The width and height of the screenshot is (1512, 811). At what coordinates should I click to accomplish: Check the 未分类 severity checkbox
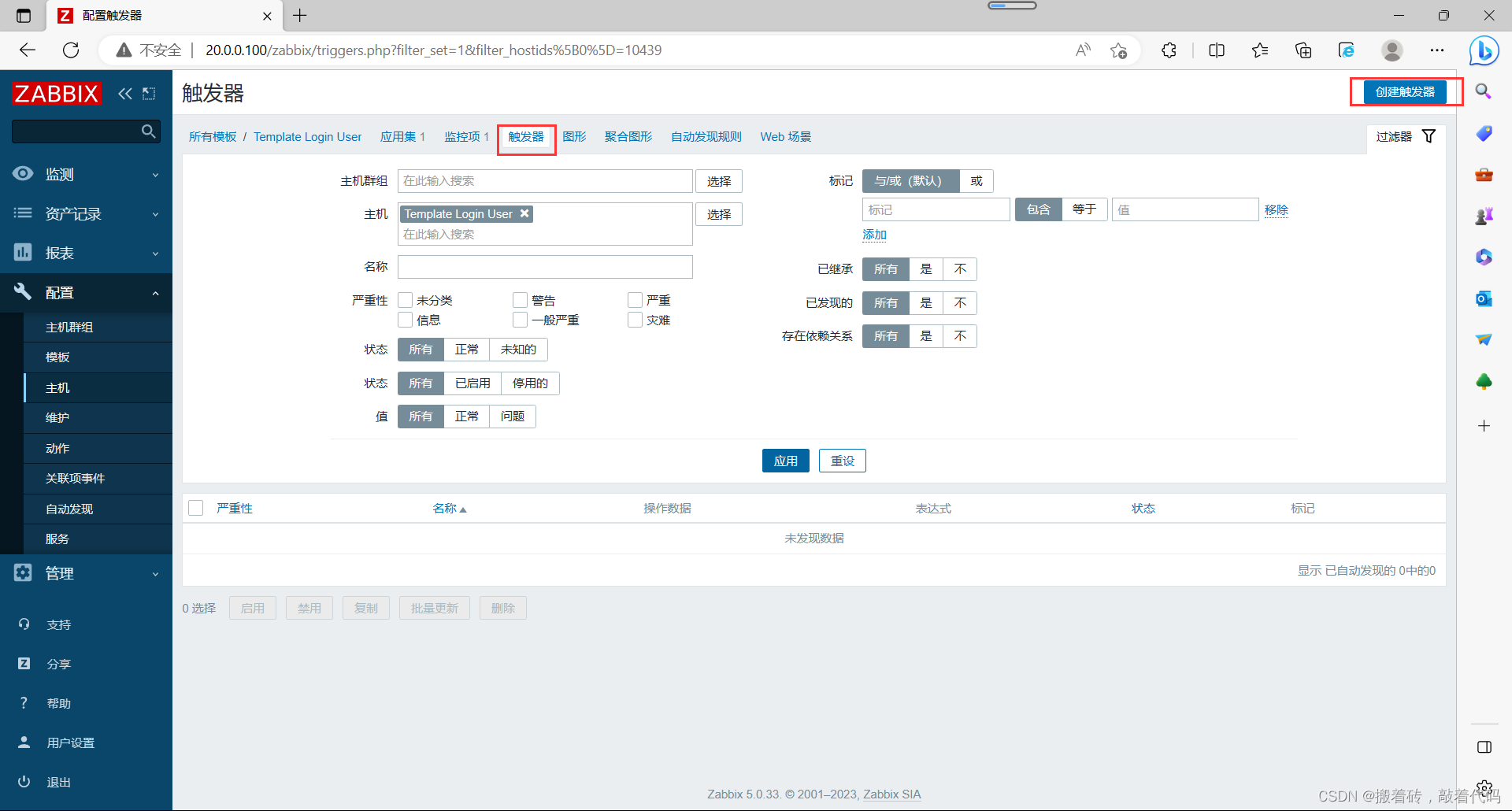coord(406,300)
